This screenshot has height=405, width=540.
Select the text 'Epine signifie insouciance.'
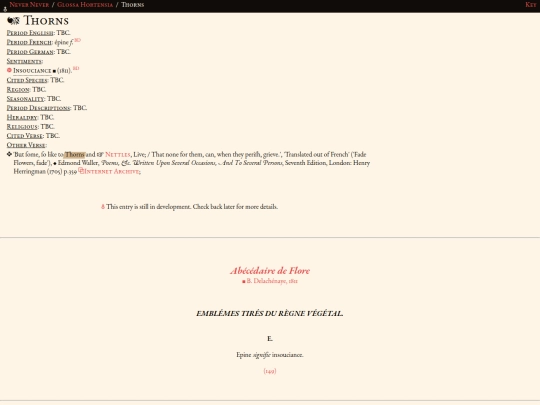[270, 355]
